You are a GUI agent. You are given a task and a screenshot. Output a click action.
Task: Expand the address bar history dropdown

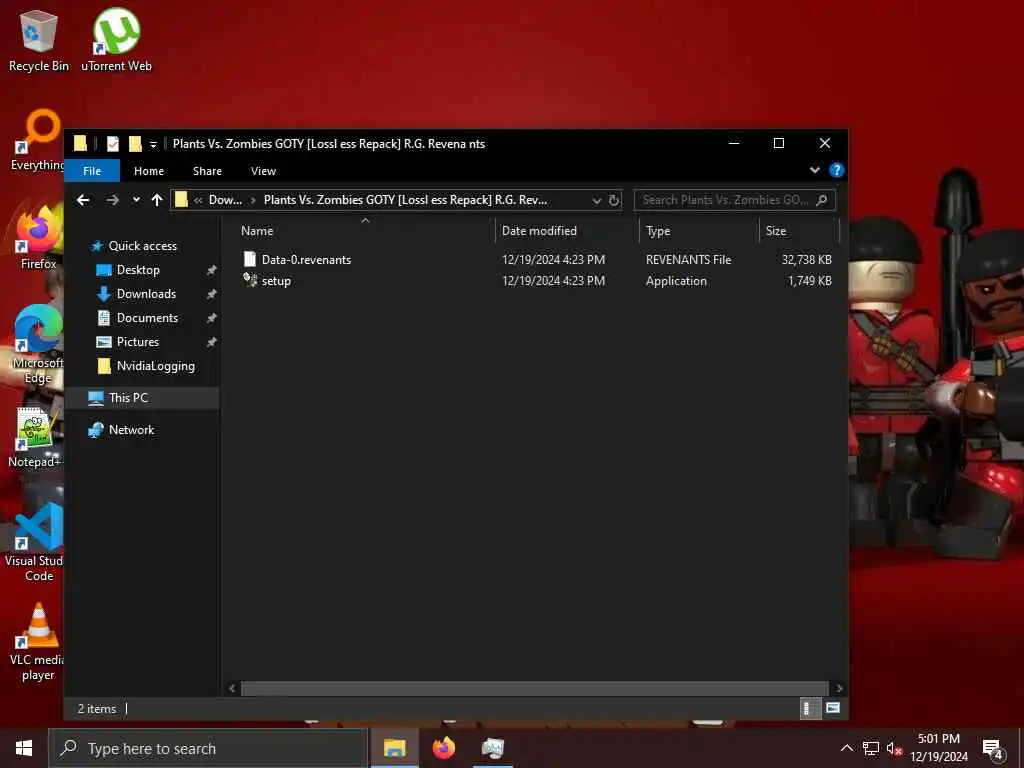[x=596, y=200]
